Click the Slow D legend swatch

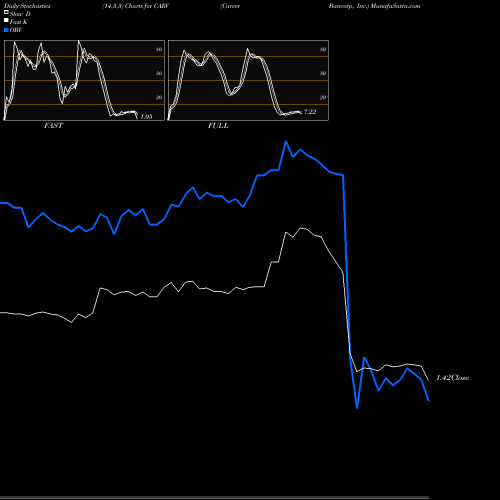click(6, 13)
